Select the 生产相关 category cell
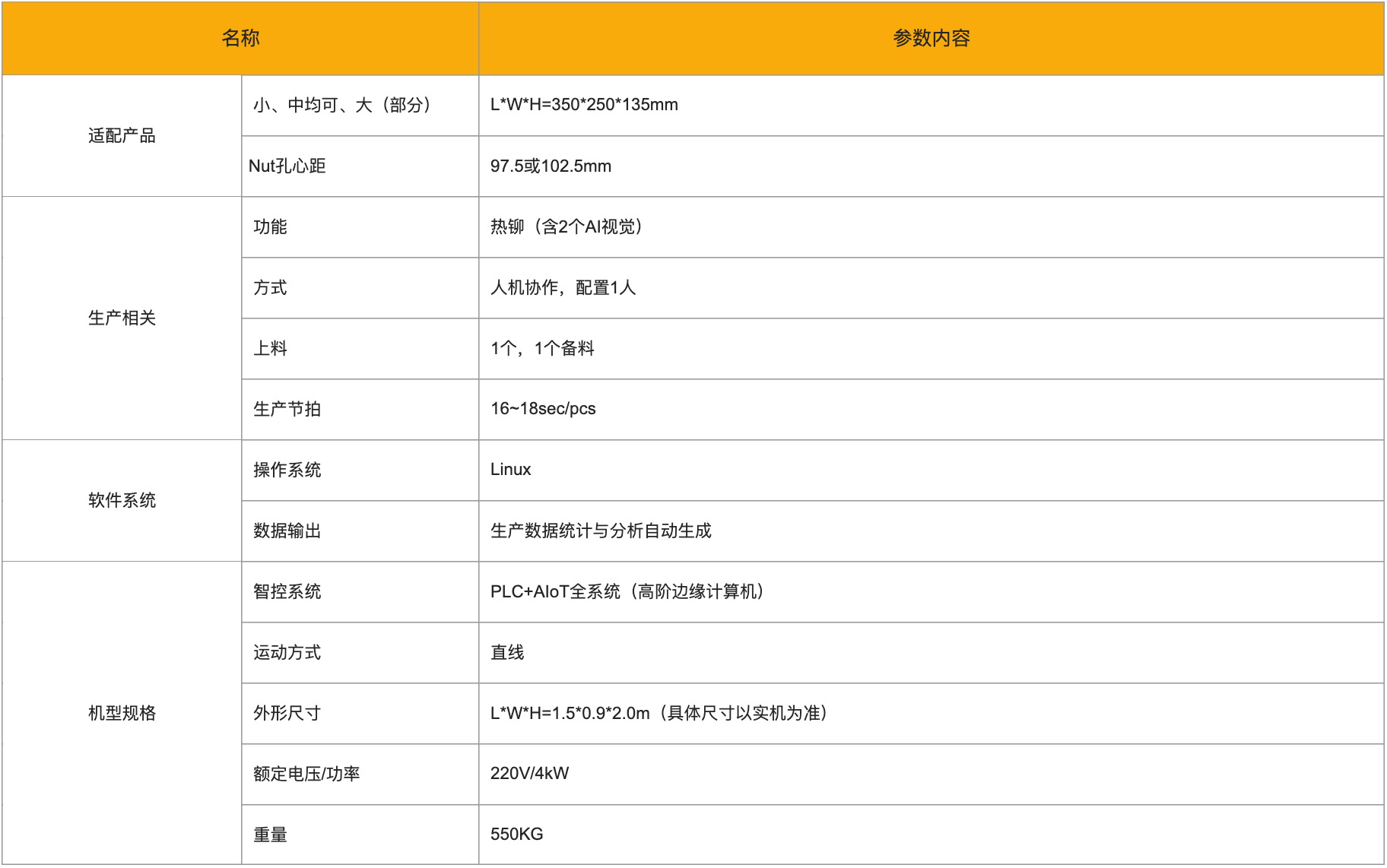 122,318
